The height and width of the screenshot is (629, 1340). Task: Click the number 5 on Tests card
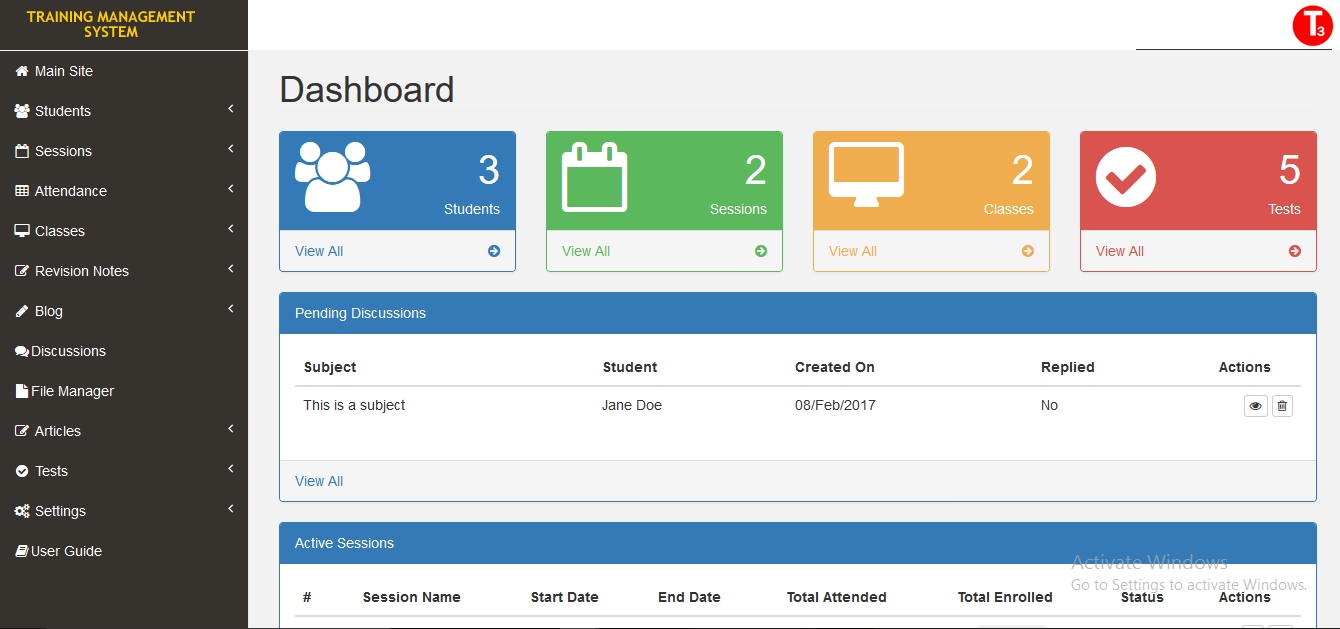tap(1290, 171)
